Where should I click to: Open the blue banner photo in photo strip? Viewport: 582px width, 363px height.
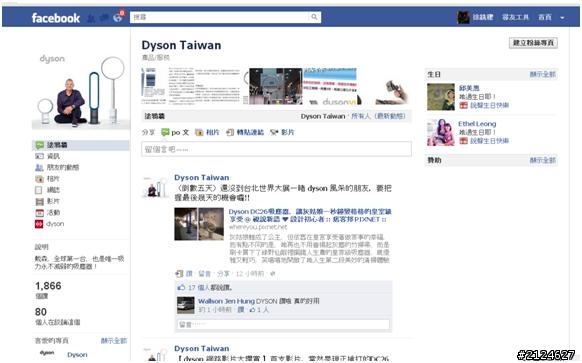click(330, 86)
